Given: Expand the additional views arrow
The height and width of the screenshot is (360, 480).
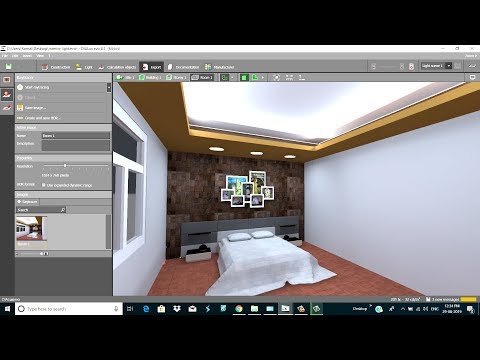Looking at the screenshot, I should click(x=263, y=78).
